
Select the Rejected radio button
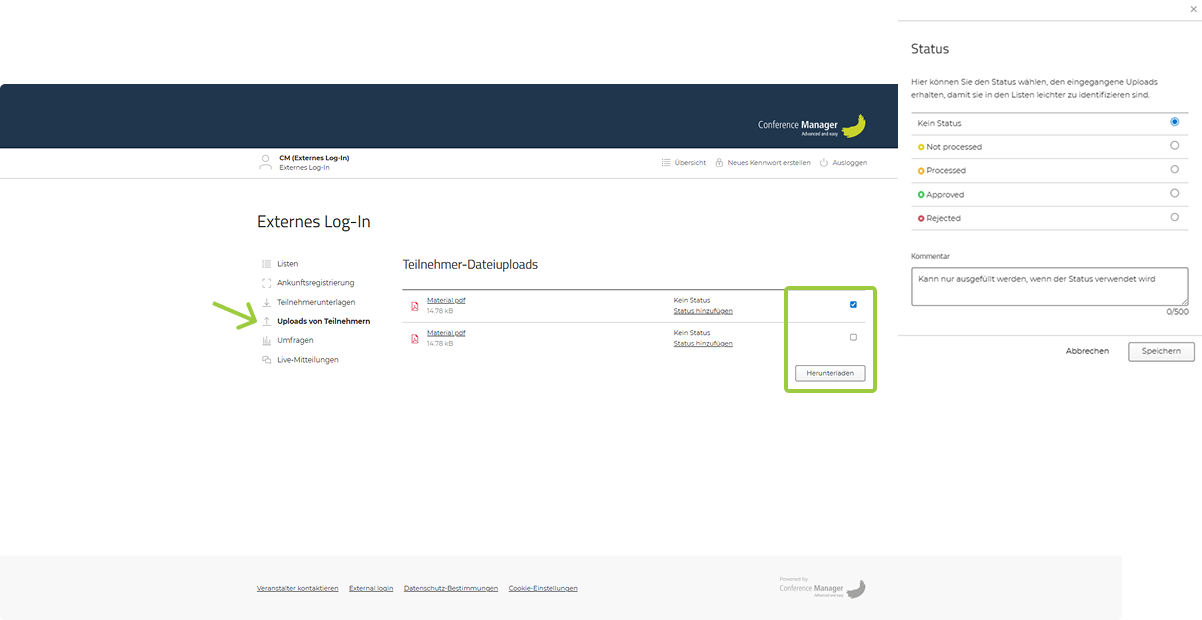coord(1174,217)
